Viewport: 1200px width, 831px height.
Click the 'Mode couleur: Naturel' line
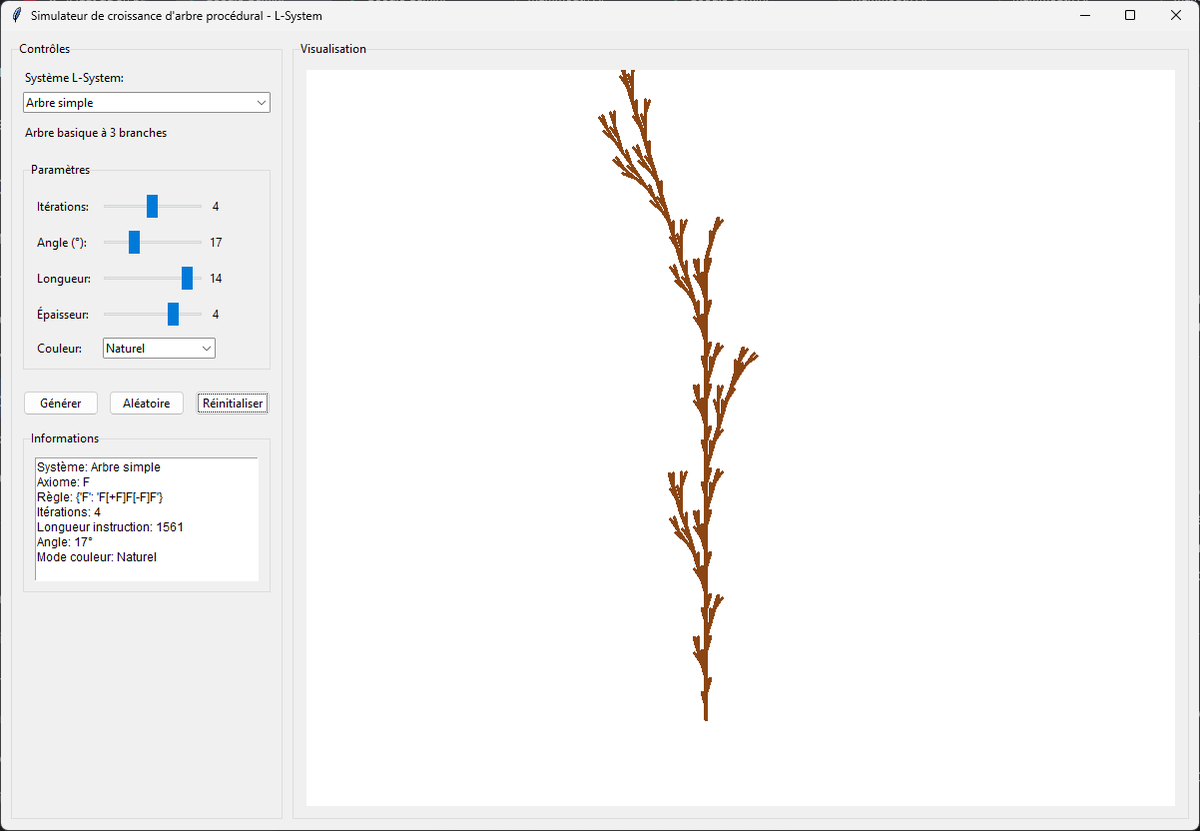[97, 557]
